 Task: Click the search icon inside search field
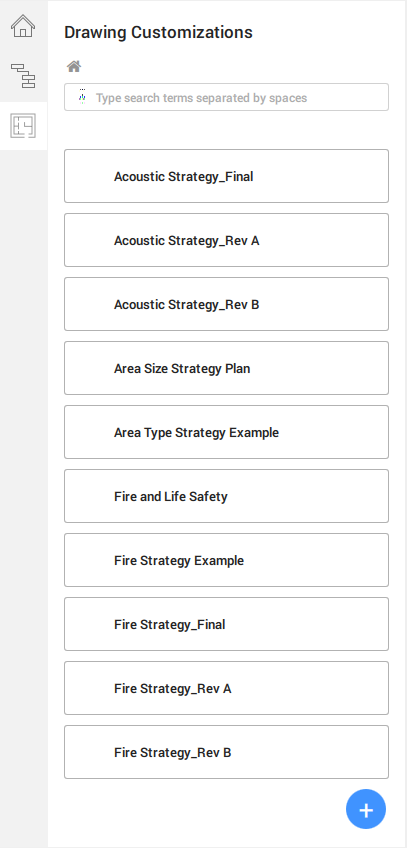click(82, 97)
